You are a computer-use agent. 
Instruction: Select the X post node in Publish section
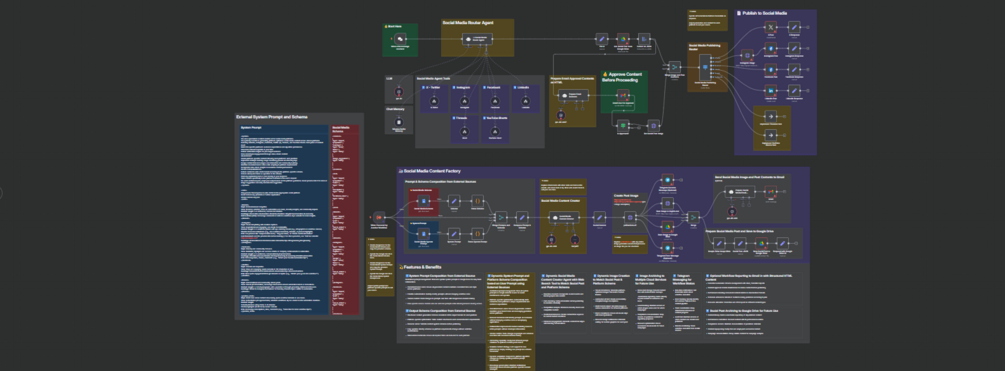coord(771,28)
